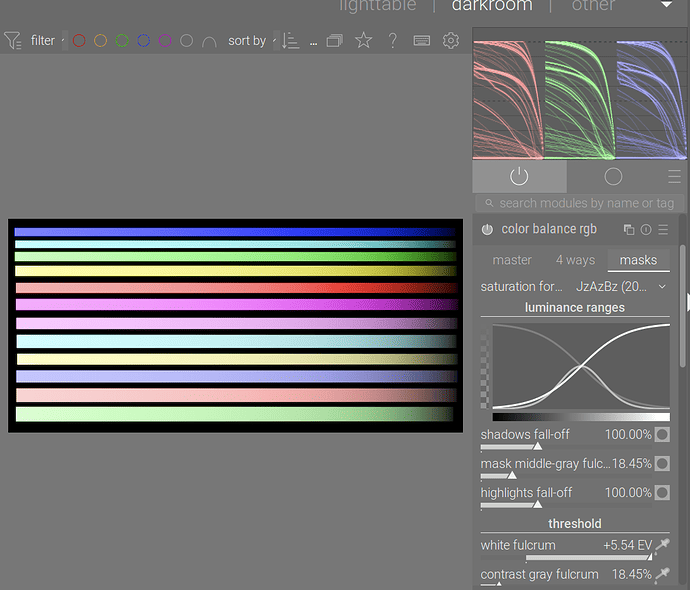Image resolution: width=690 pixels, height=590 pixels.
Task: Switch to the lighttable view
Action: [x=378, y=6]
